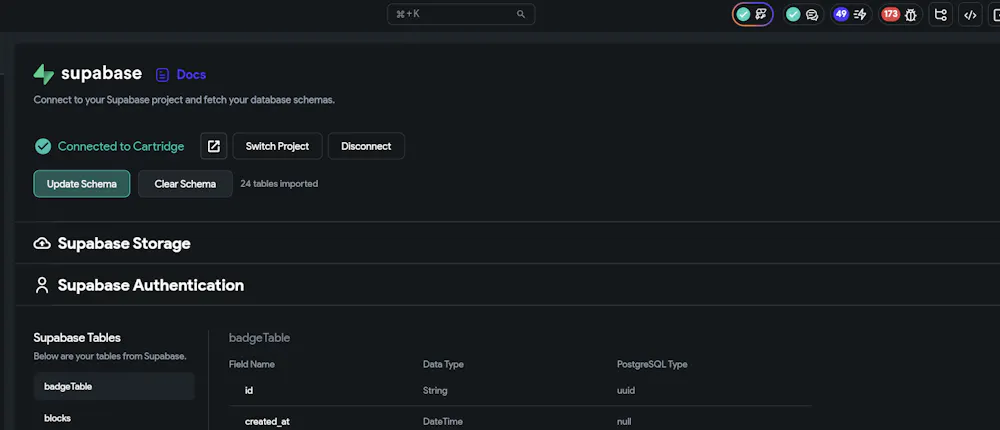Click the code view icon

point(969,15)
